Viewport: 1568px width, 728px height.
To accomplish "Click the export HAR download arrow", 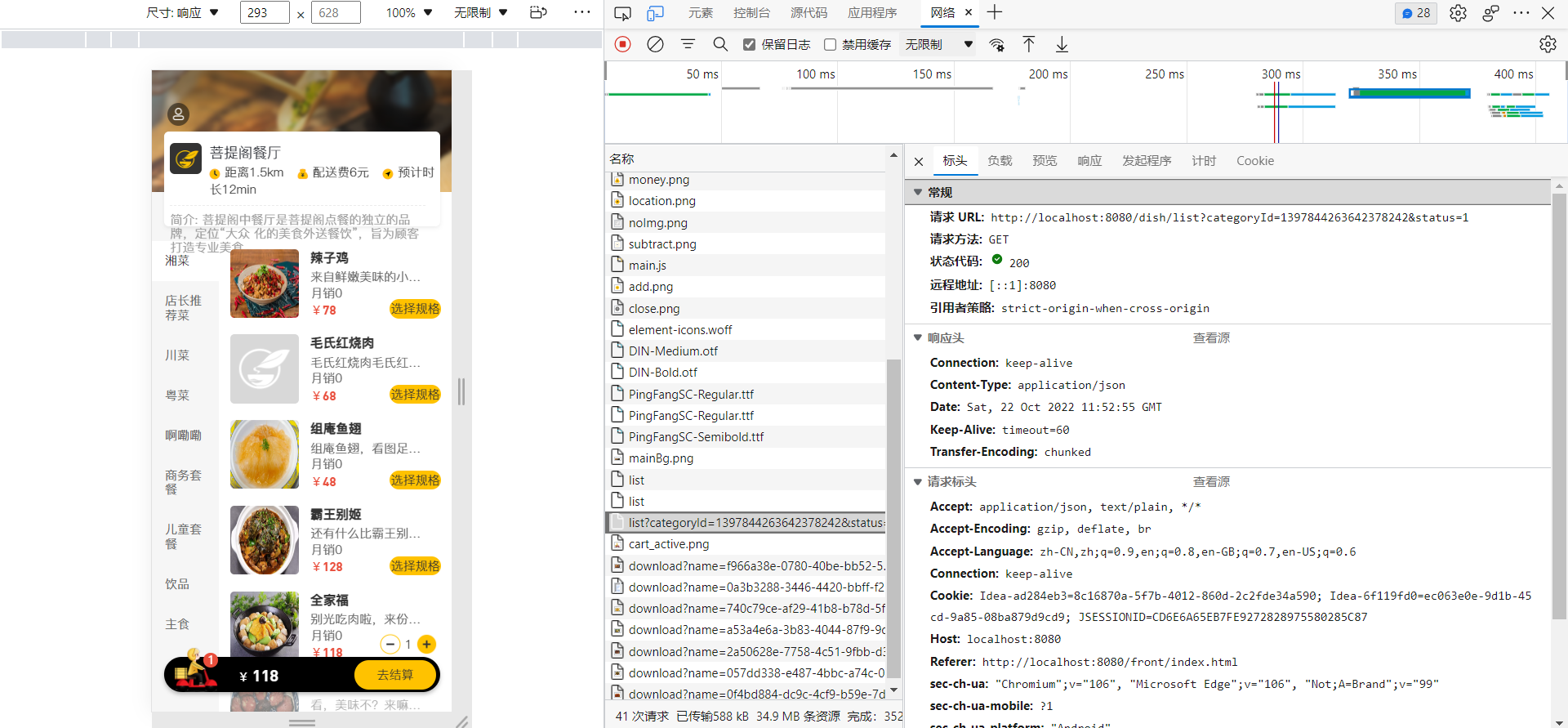I will [x=1062, y=44].
